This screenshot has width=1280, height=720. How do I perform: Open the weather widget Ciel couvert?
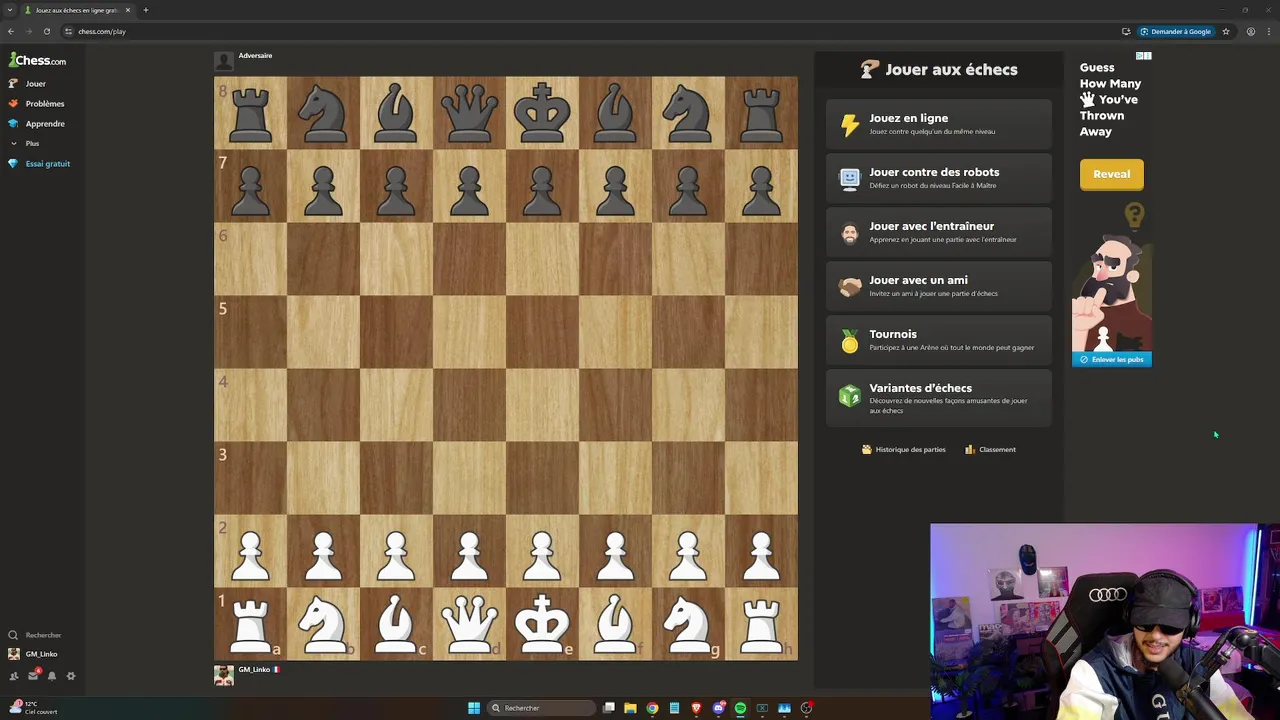point(33,708)
